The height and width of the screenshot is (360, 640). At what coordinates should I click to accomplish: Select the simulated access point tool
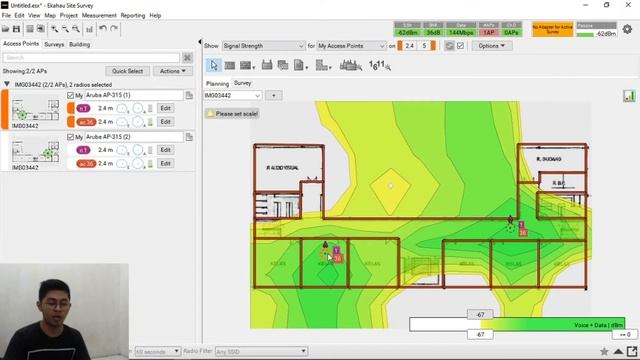(267, 65)
